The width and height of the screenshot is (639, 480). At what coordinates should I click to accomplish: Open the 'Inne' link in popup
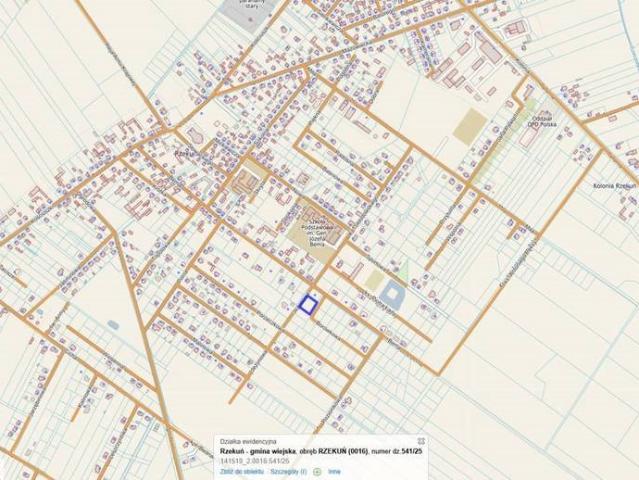(334, 470)
